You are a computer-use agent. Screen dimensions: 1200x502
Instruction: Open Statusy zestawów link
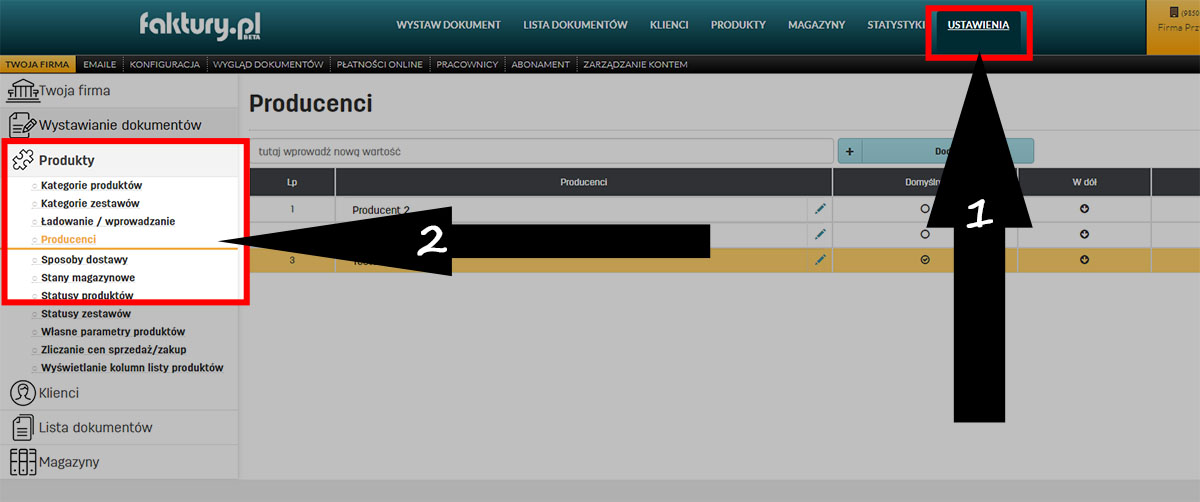pos(86,313)
